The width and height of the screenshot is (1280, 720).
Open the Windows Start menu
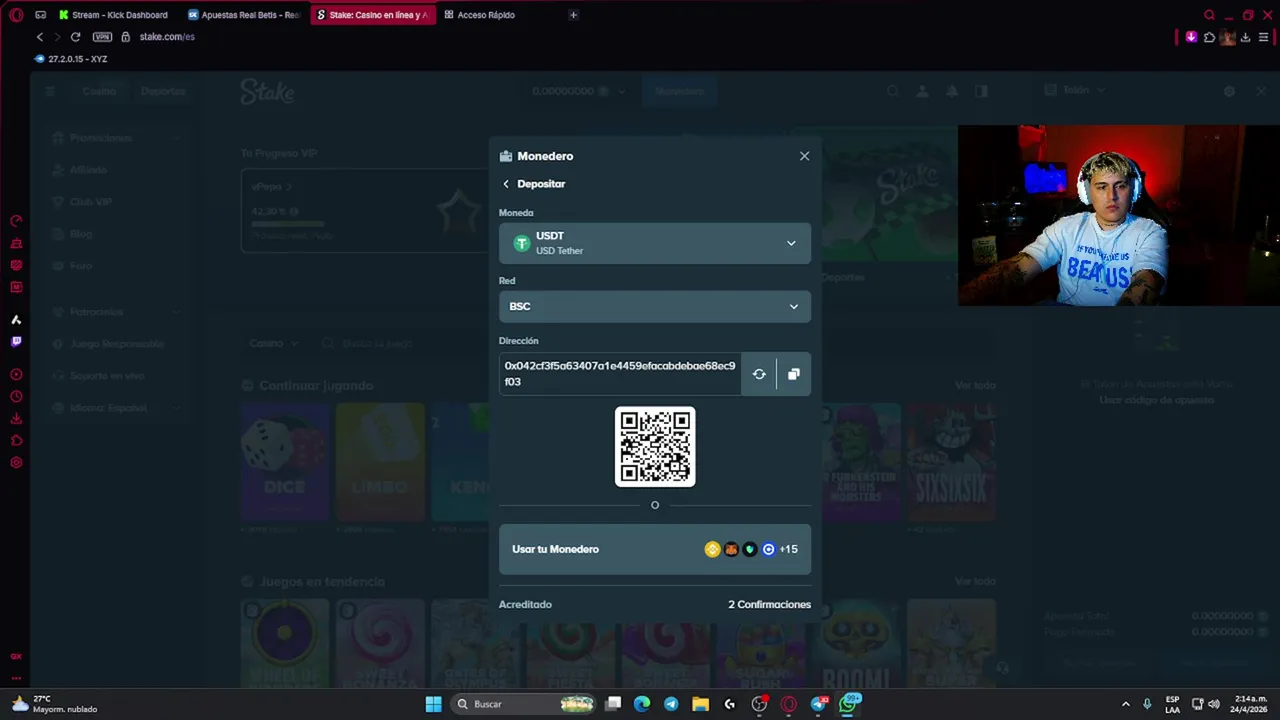tap(433, 704)
